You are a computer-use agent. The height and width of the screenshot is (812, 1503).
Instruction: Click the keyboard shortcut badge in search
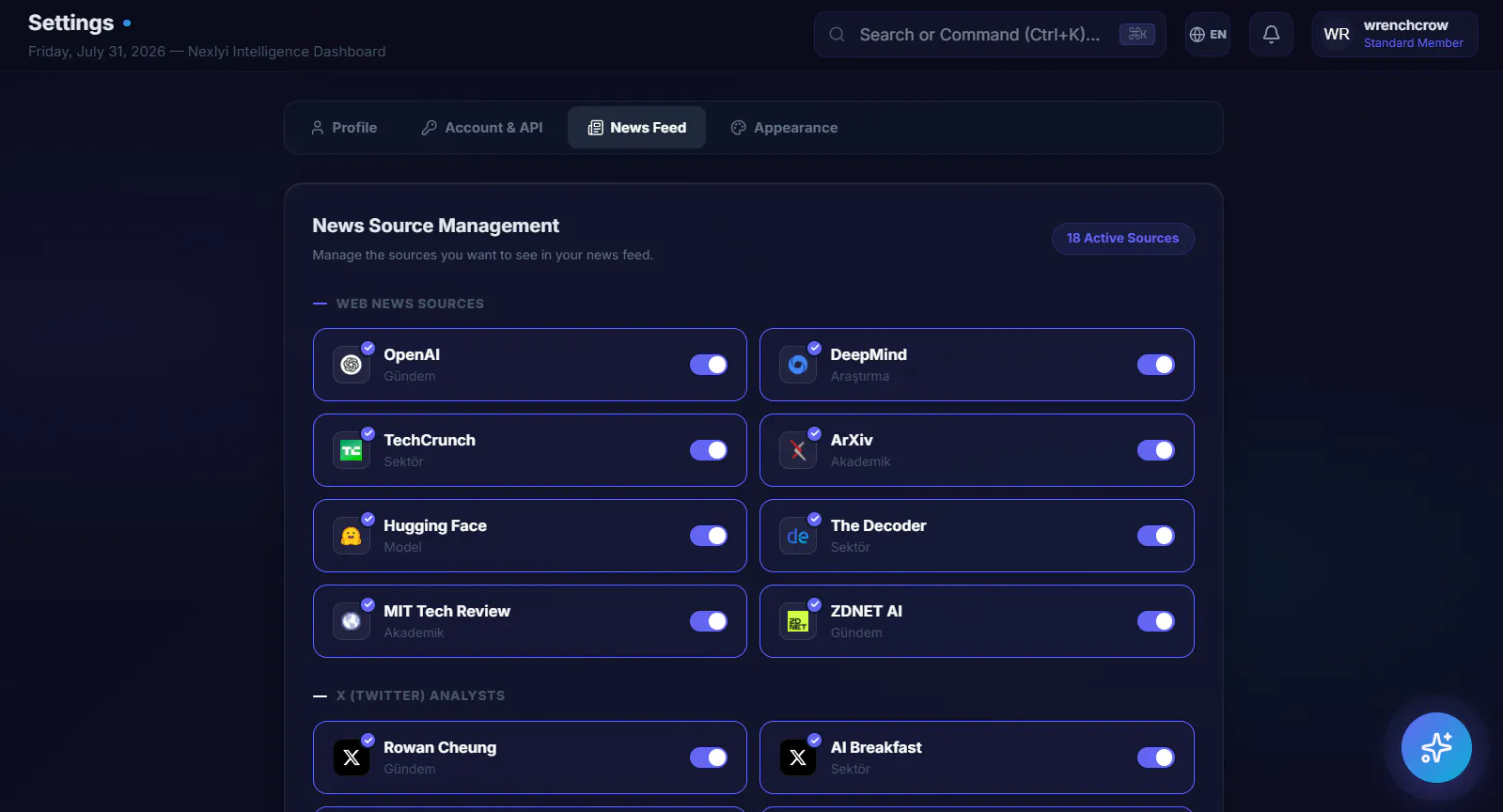(1137, 34)
